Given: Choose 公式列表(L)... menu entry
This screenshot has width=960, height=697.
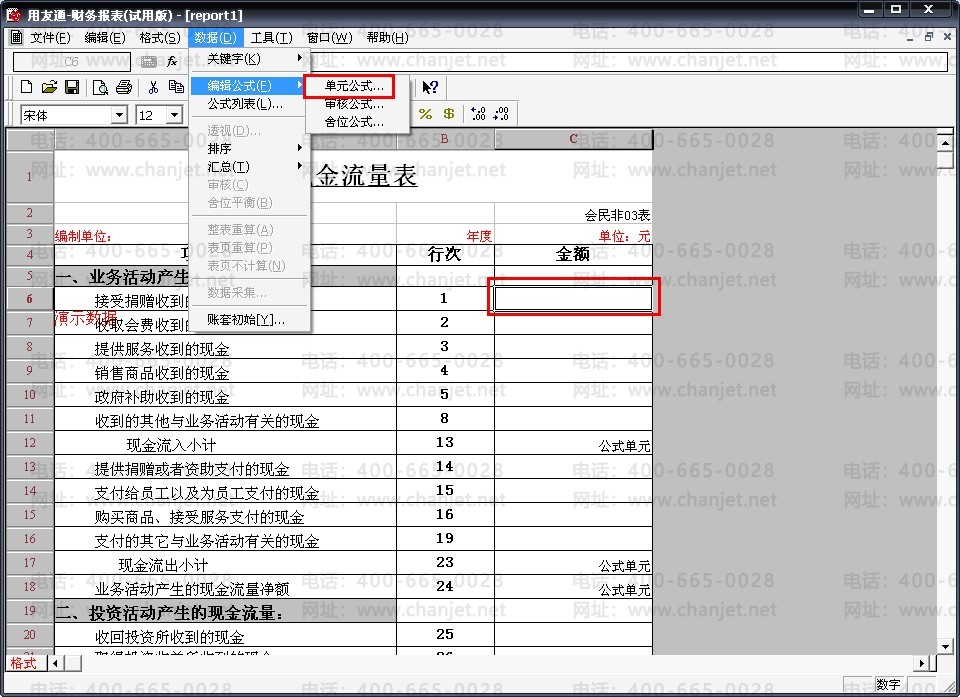Looking at the screenshot, I should click(x=248, y=104).
